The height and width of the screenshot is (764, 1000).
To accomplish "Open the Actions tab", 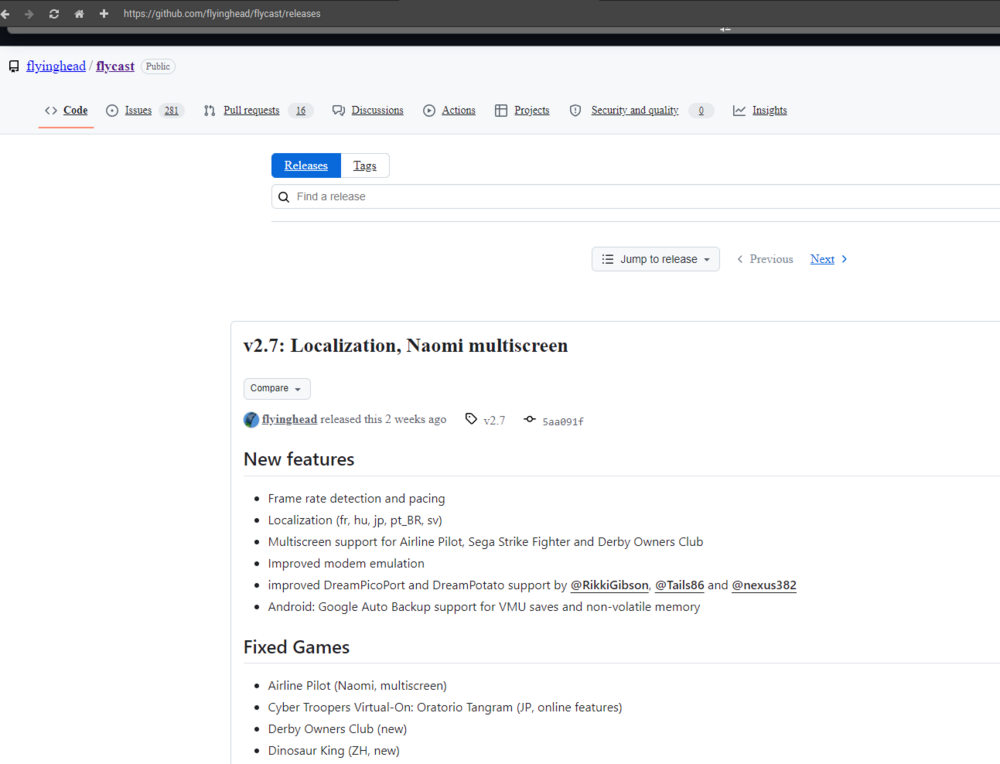I will point(449,110).
